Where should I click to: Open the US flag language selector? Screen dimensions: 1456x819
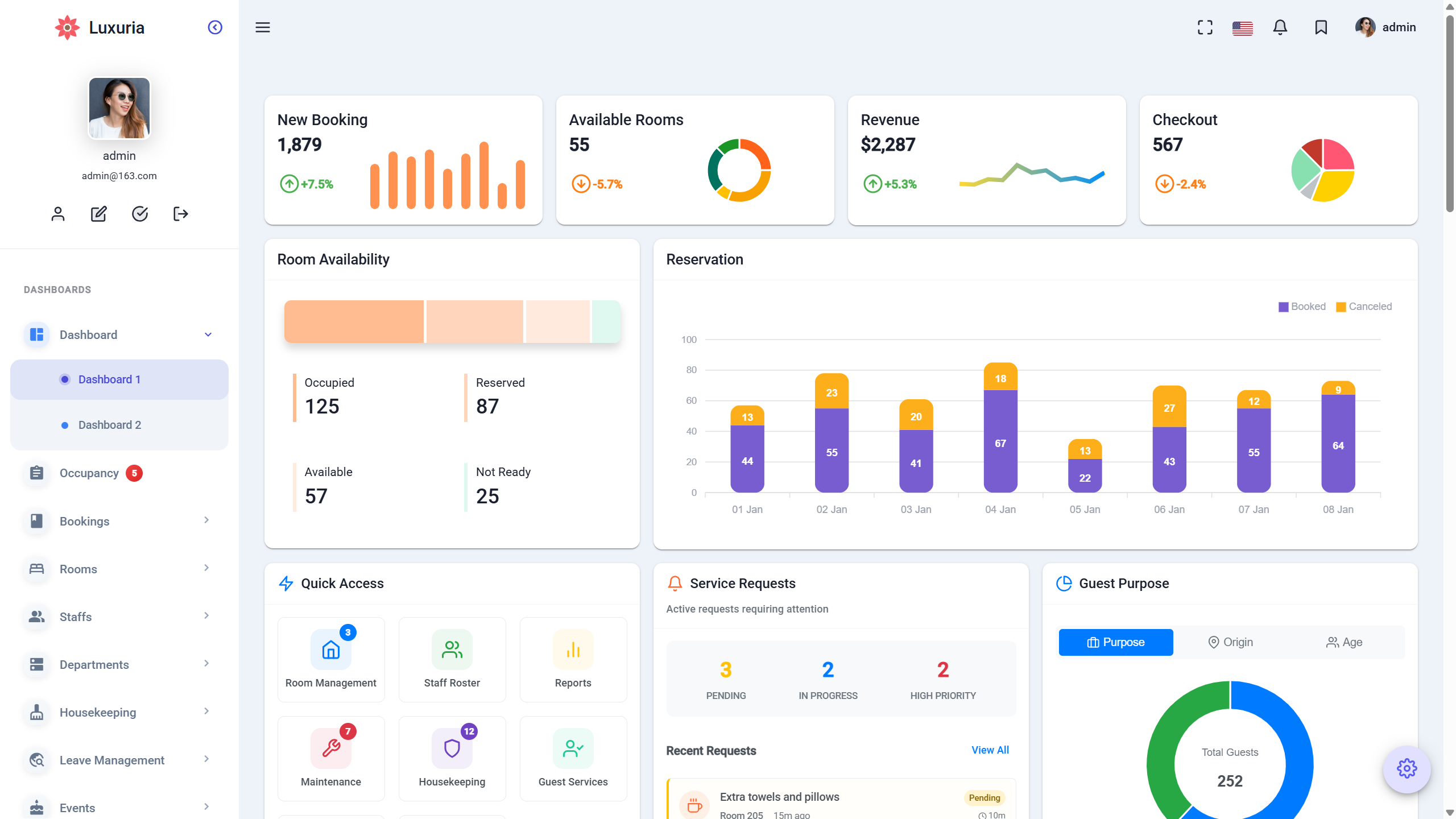click(x=1243, y=28)
